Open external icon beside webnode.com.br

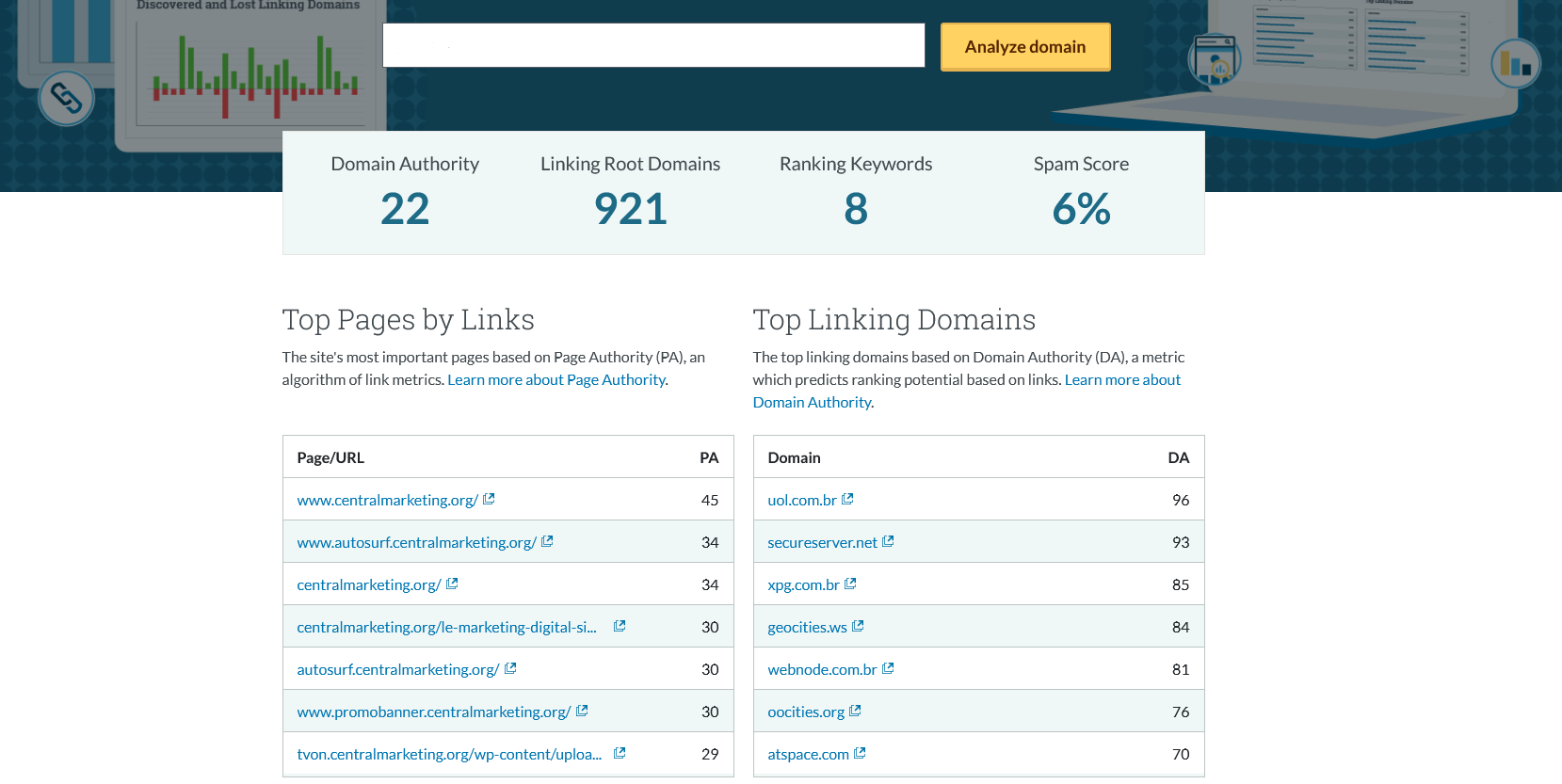pyautogui.click(x=888, y=668)
